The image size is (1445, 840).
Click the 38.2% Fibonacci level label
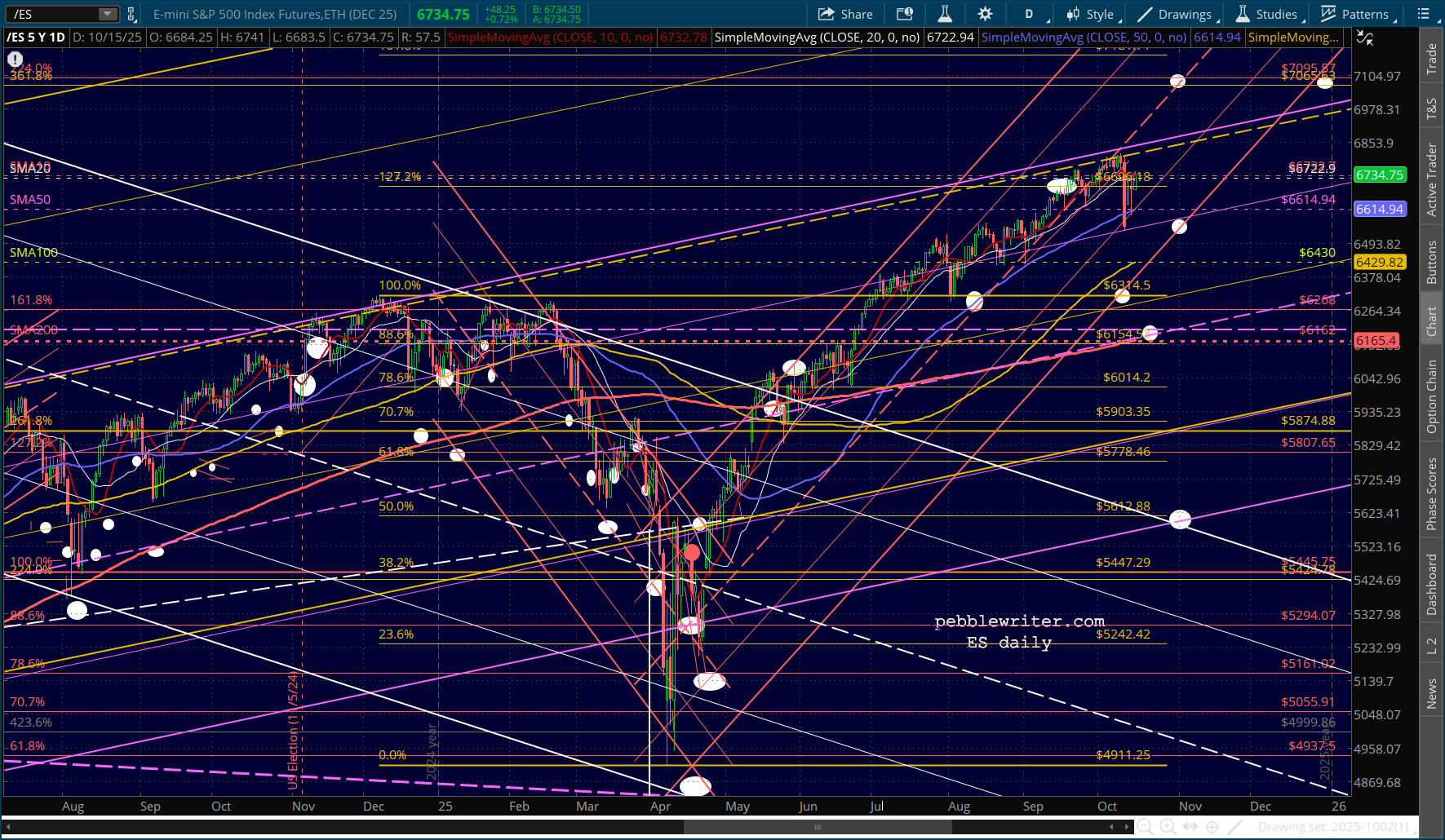coord(397,563)
